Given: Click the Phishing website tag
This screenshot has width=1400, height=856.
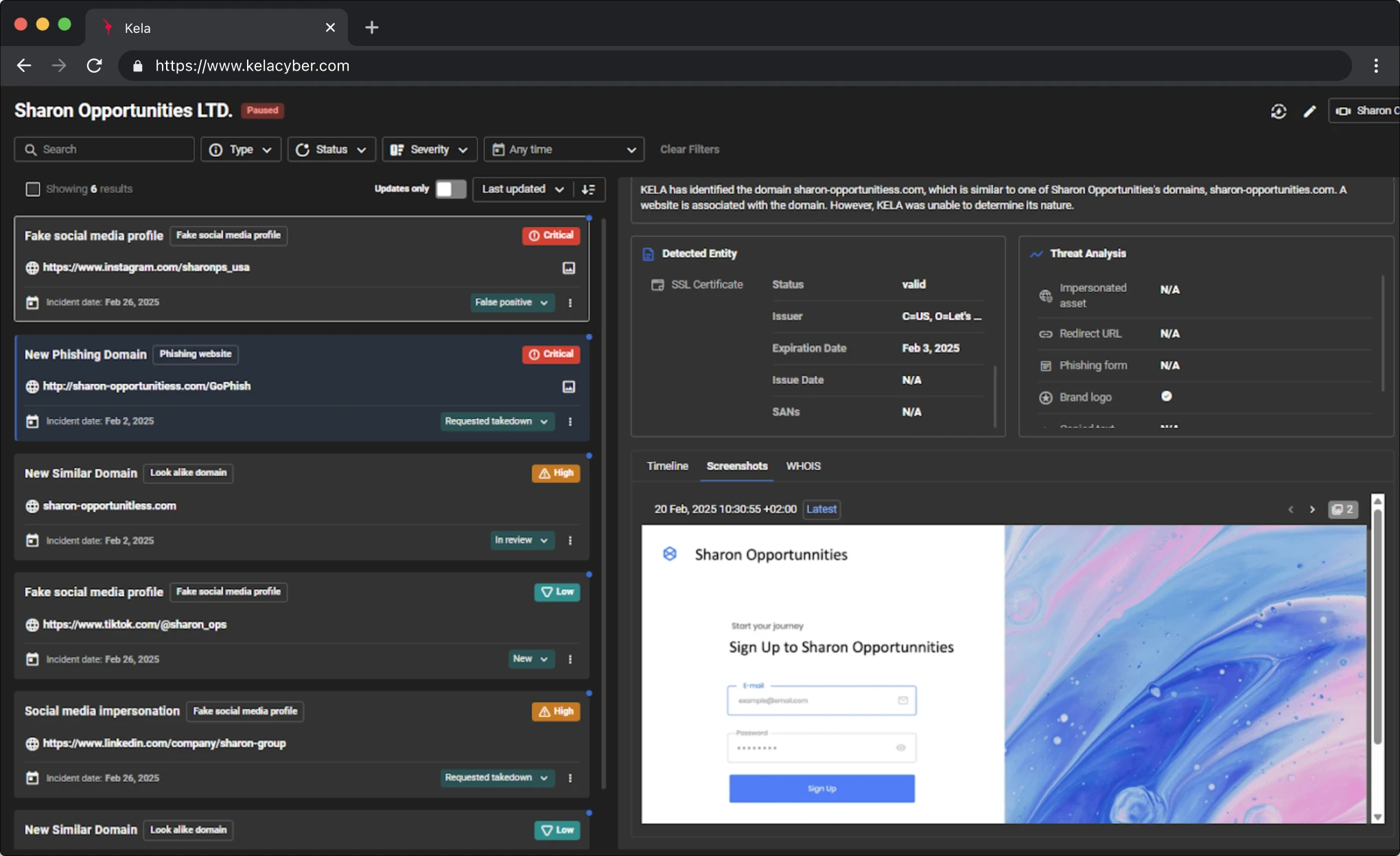Looking at the screenshot, I should pyautogui.click(x=196, y=354).
